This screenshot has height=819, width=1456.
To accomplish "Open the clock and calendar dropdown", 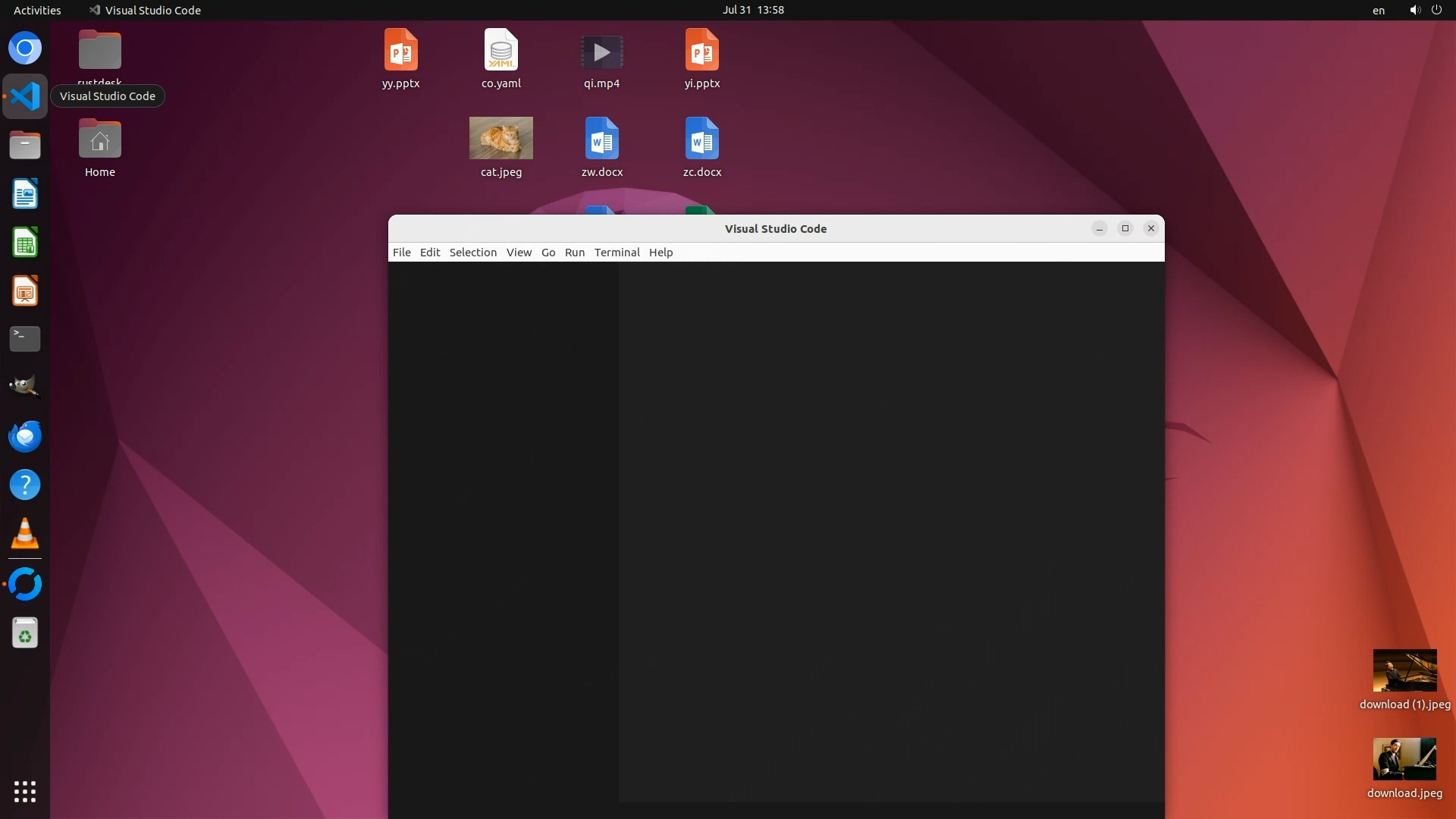I will (x=752, y=10).
